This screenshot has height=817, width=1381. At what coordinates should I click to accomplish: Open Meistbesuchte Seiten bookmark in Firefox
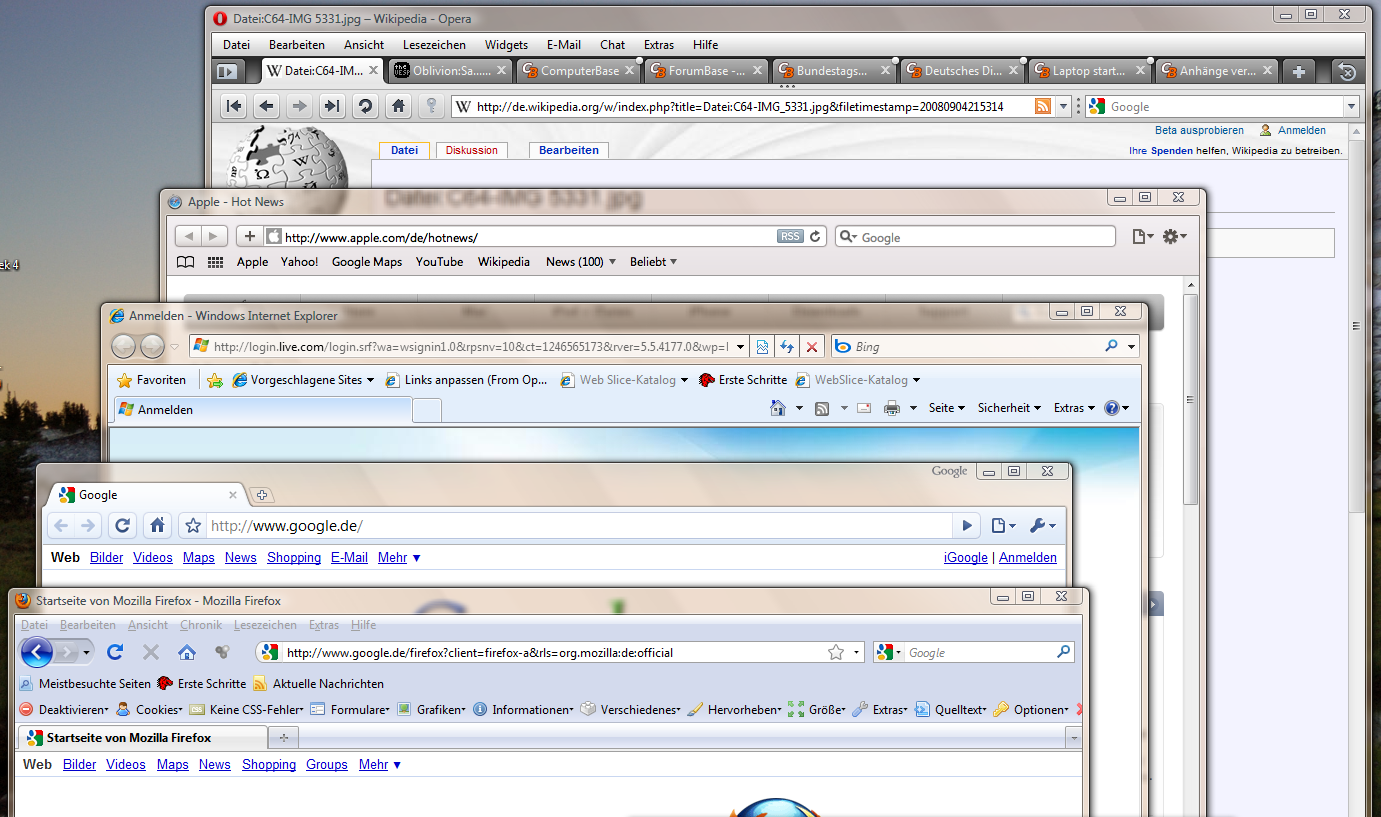click(x=85, y=684)
